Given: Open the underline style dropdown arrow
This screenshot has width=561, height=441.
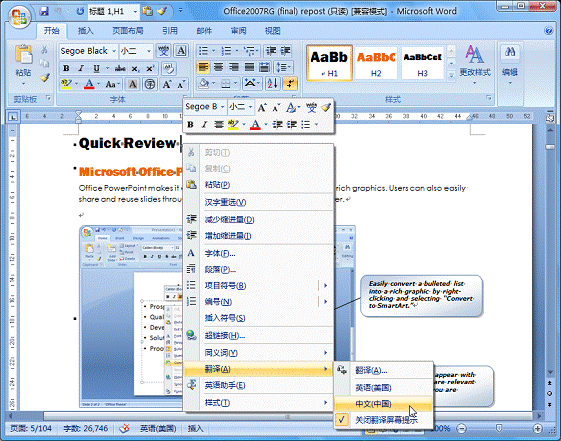Looking at the screenshot, I should click(x=107, y=68).
